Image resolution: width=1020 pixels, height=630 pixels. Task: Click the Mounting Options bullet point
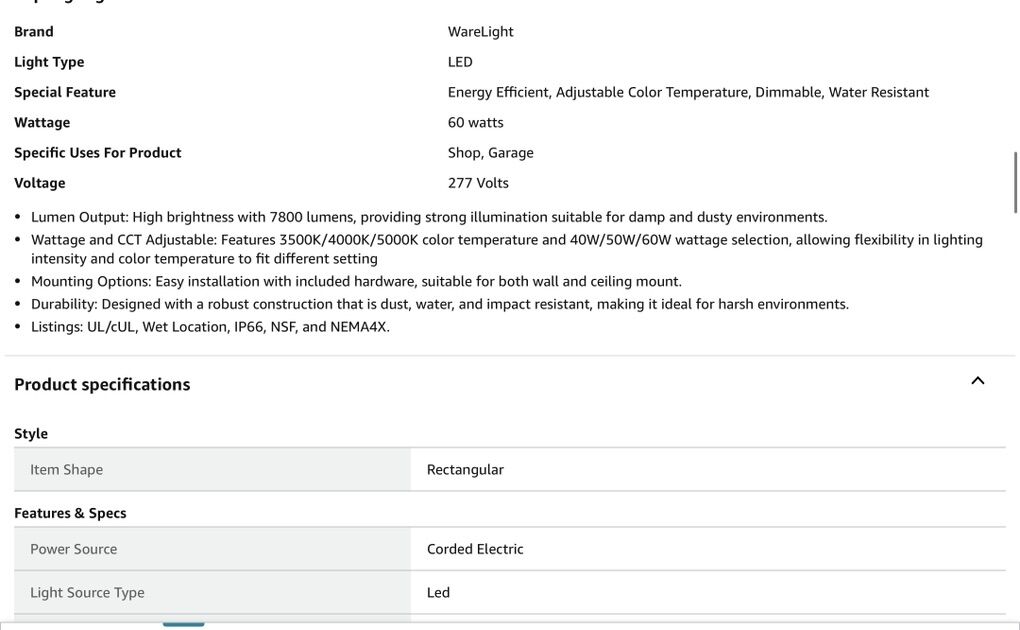tap(356, 281)
